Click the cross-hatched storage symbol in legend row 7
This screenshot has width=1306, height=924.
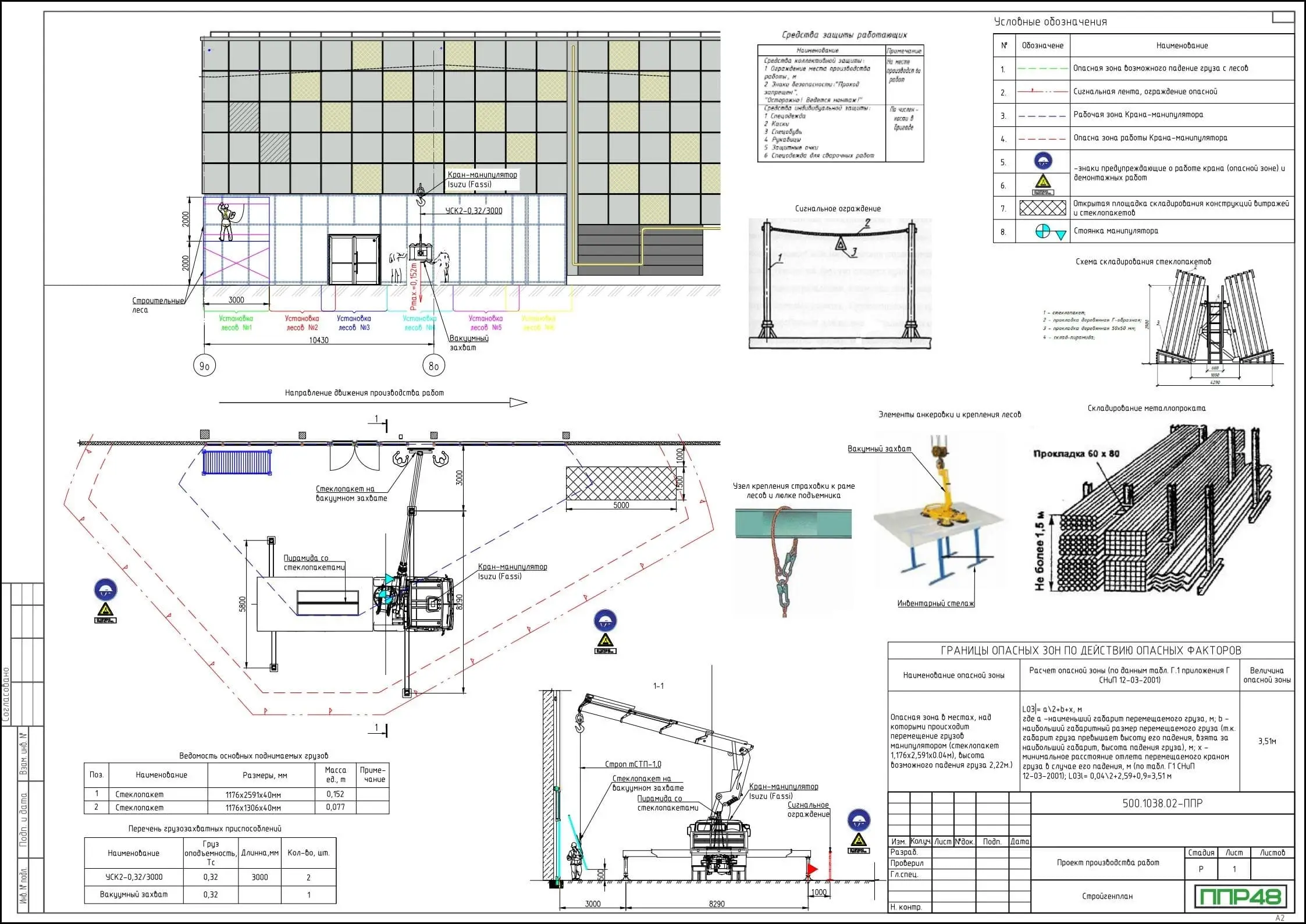pyautogui.click(x=1042, y=208)
